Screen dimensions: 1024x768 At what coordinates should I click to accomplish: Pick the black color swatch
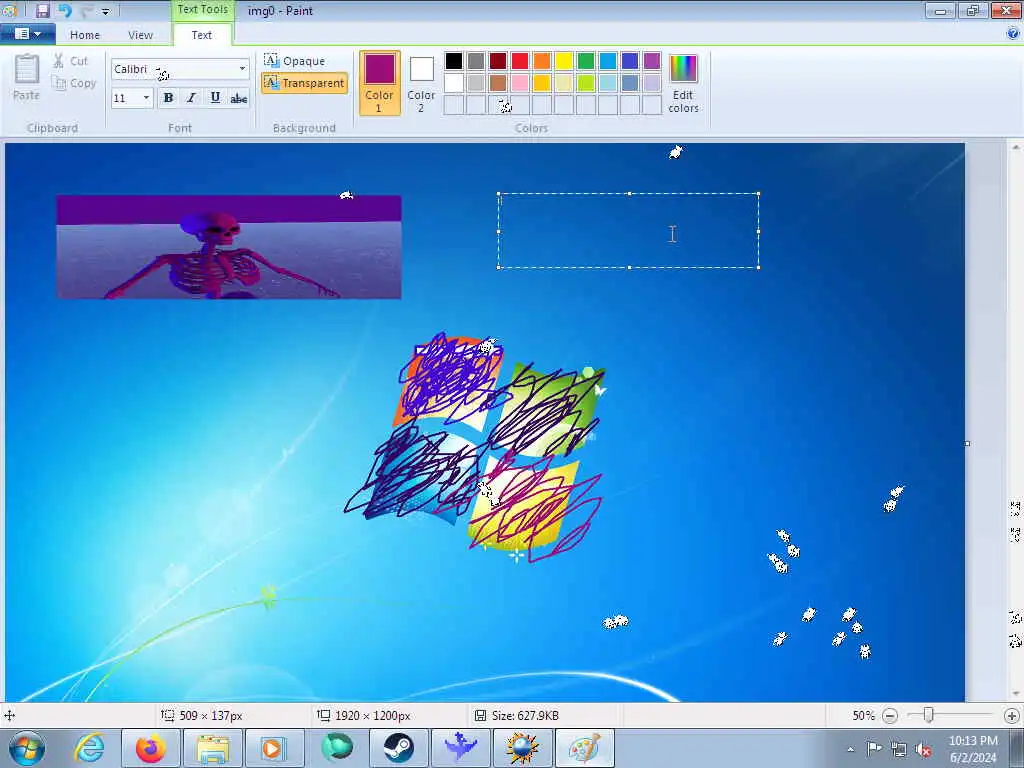[454, 61]
